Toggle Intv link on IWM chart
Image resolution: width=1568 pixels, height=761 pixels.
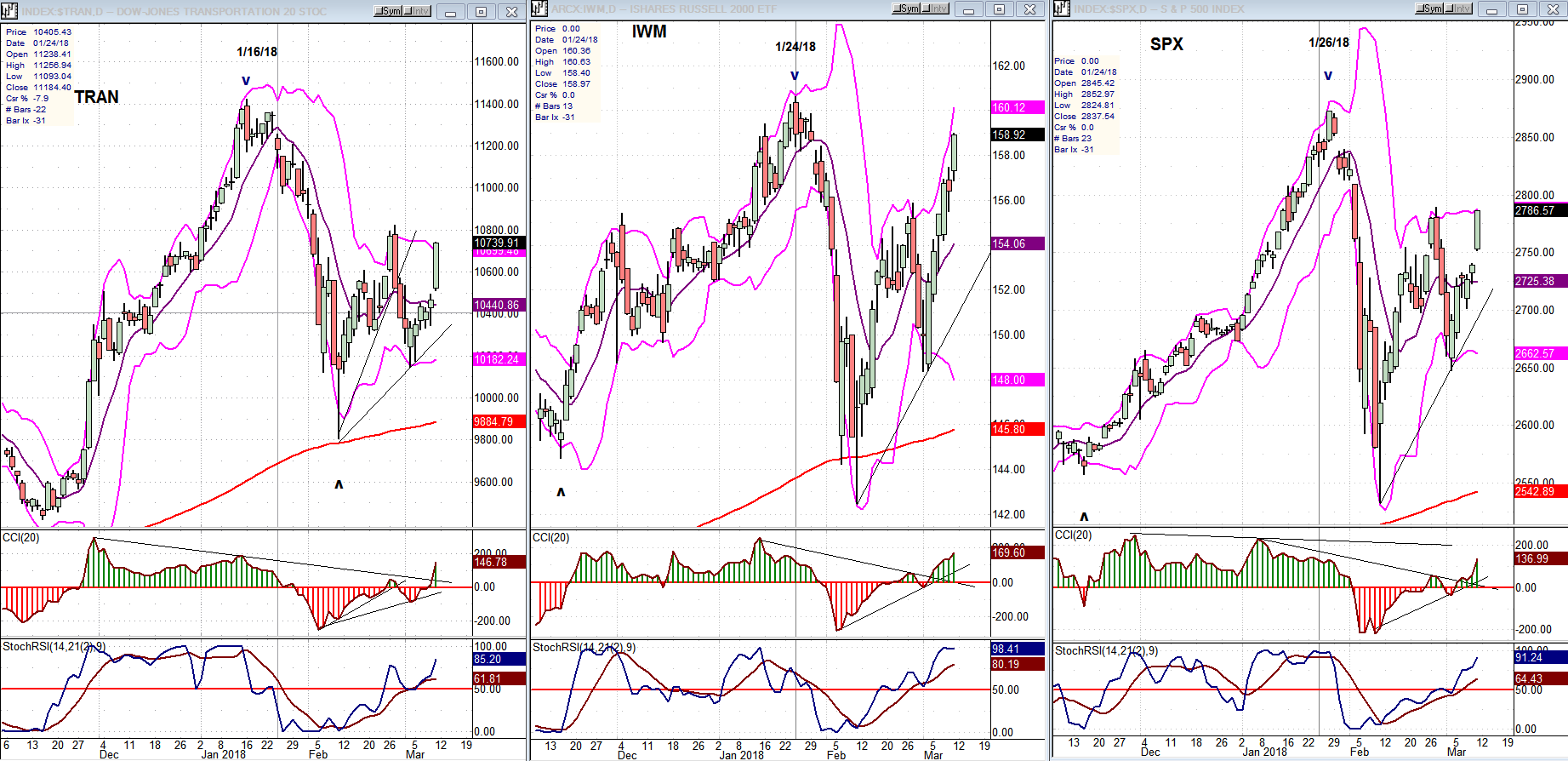[936, 9]
